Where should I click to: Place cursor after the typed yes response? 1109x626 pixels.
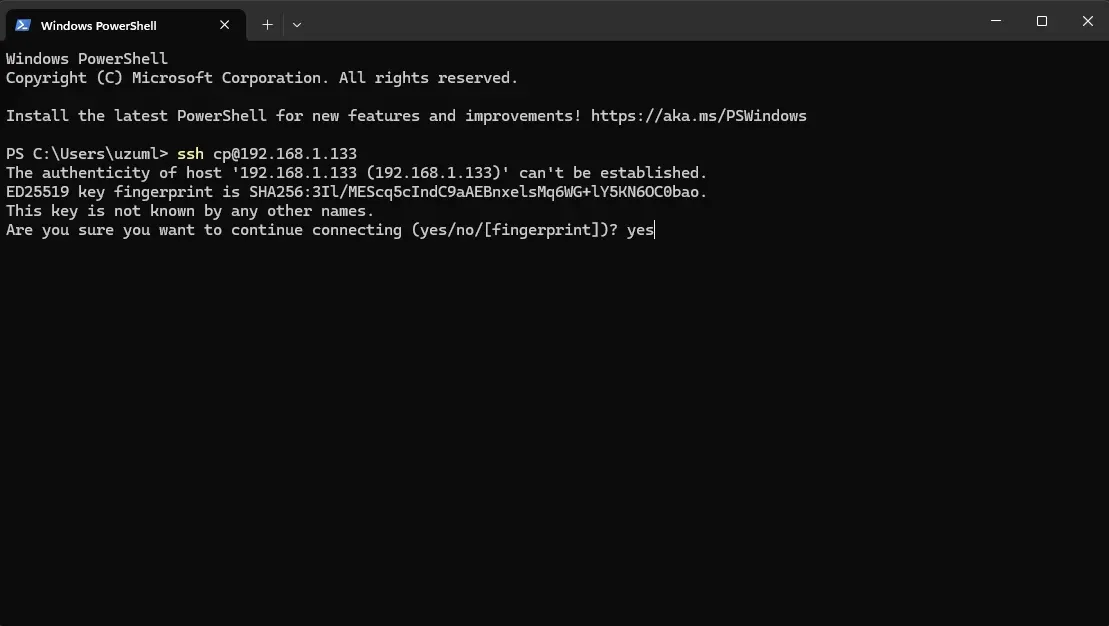click(x=655, y=230)
